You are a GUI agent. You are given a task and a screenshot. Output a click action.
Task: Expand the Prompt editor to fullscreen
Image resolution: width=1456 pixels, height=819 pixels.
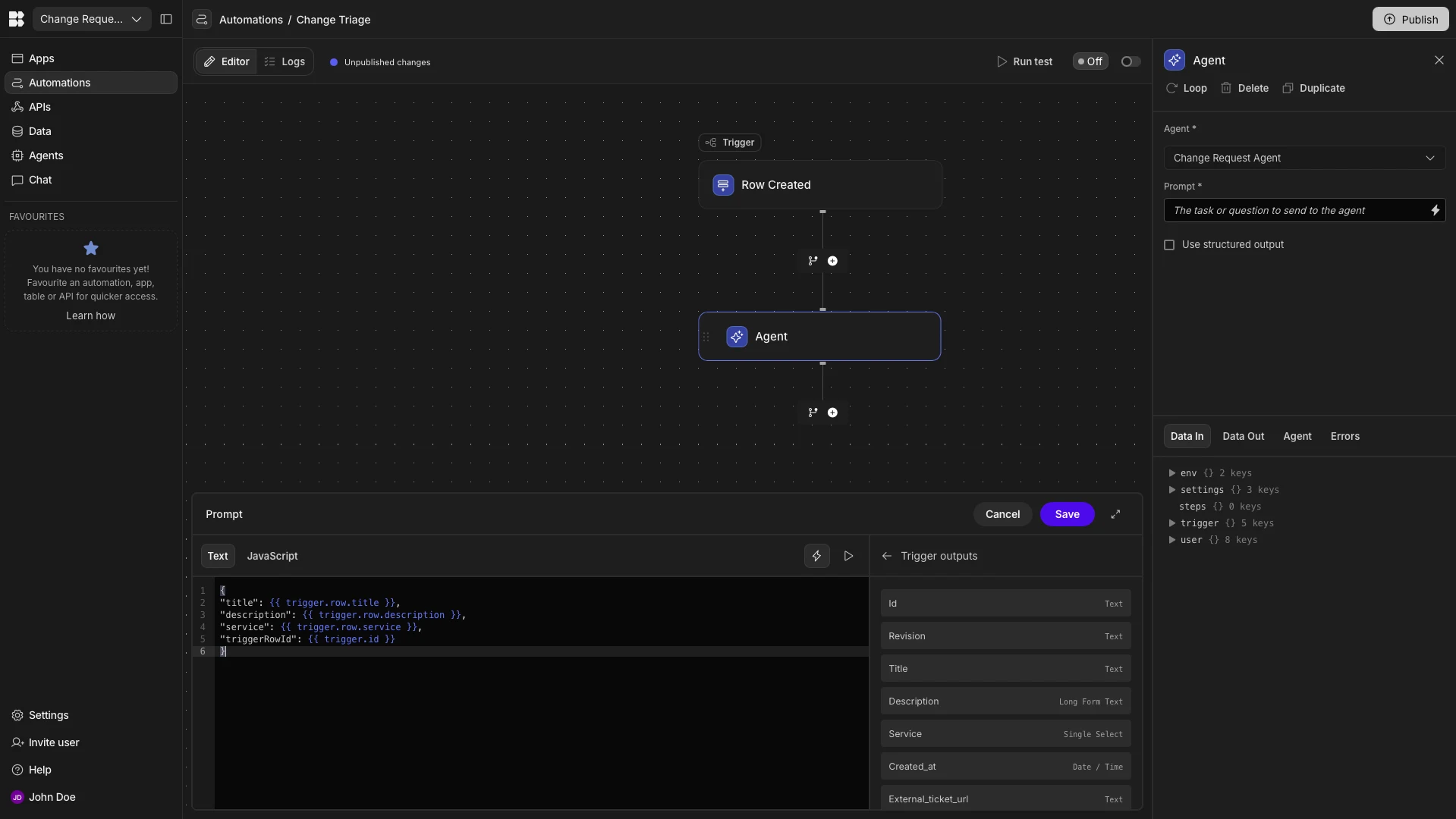pos(1115,514)
